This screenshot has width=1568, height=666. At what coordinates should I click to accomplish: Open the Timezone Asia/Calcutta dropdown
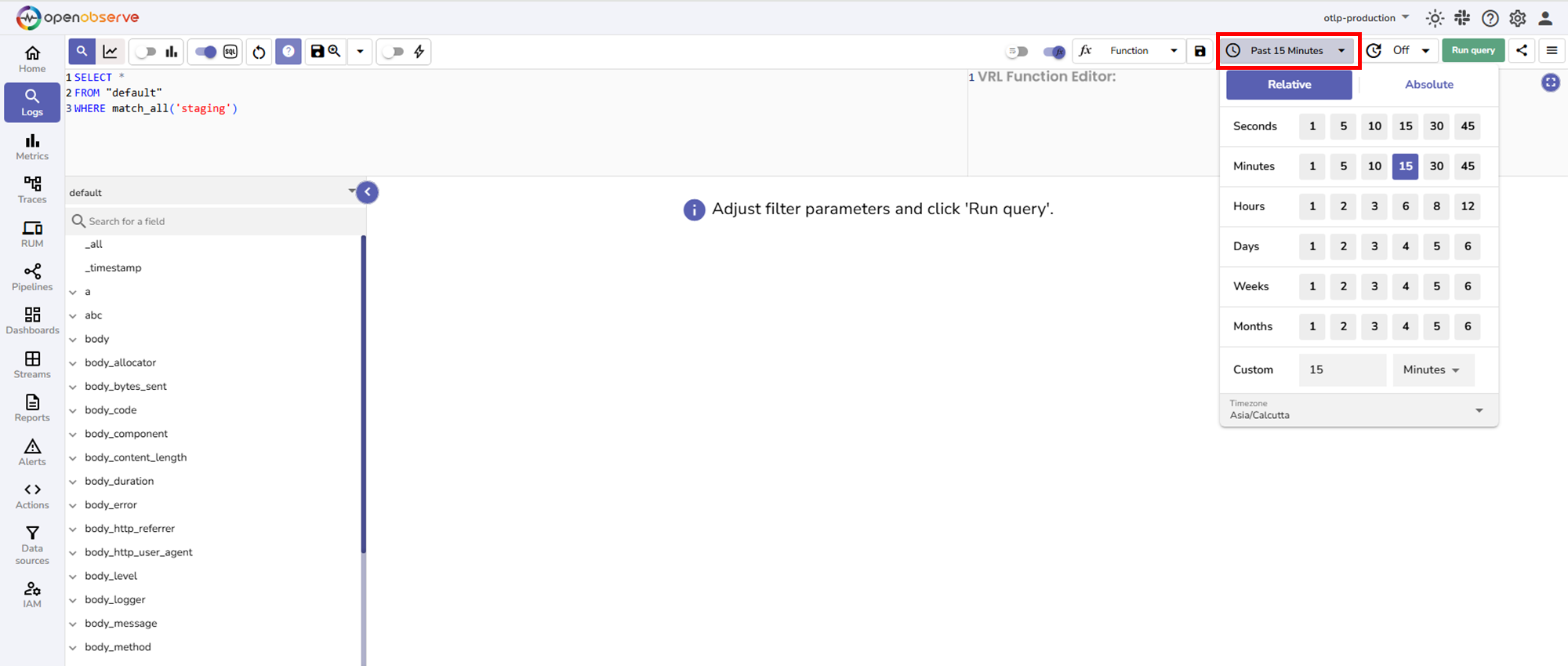1358,410
